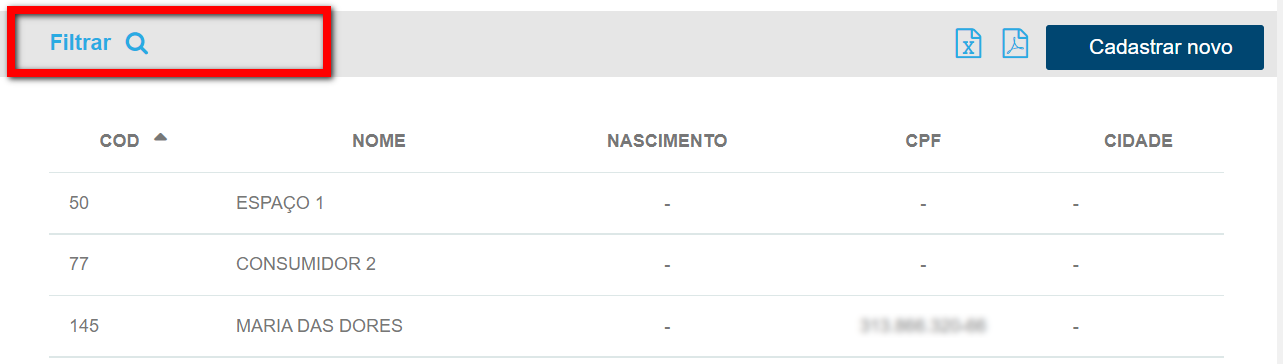The image size is (1283, 364).
Task: Click the Filtrar magnifying glass icon
Action: click(137, 44)
